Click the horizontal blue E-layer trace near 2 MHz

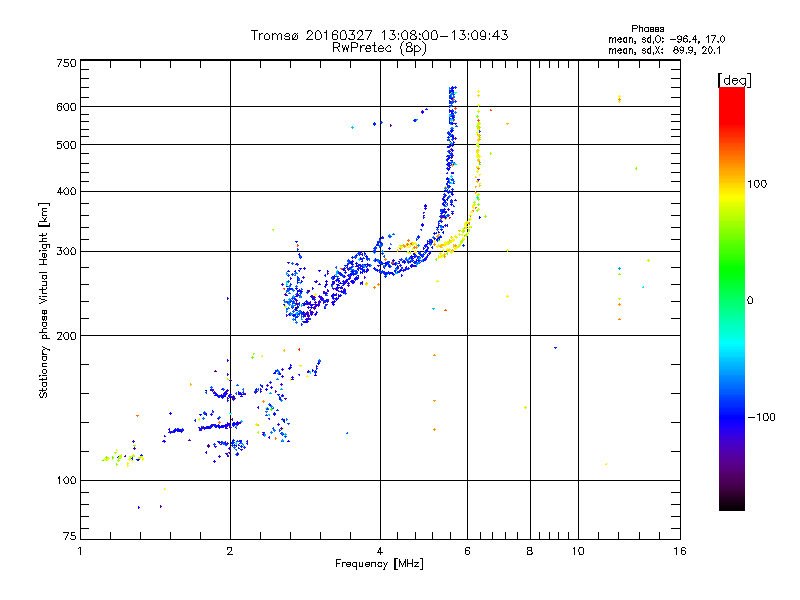(x=220, y=425)
